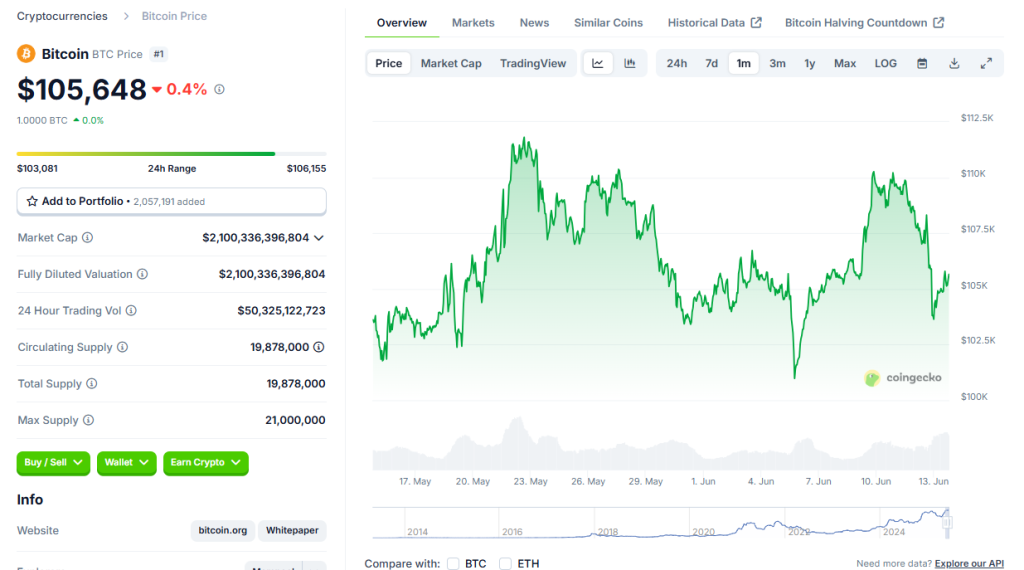This screenshot has width=1024, height=570.
Task: Click the orange Bitcoin logo icon
Action: (26, 54)
